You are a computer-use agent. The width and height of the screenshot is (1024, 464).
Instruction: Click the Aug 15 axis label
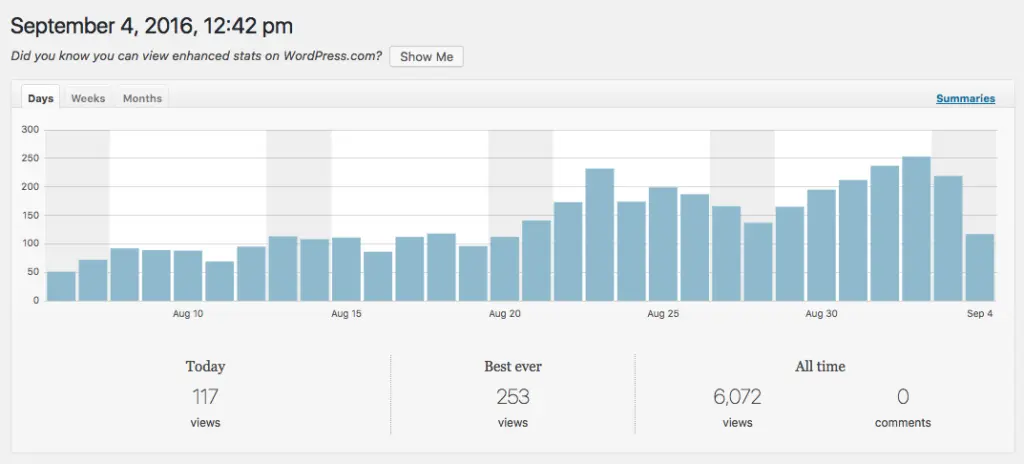coord(346,314)
